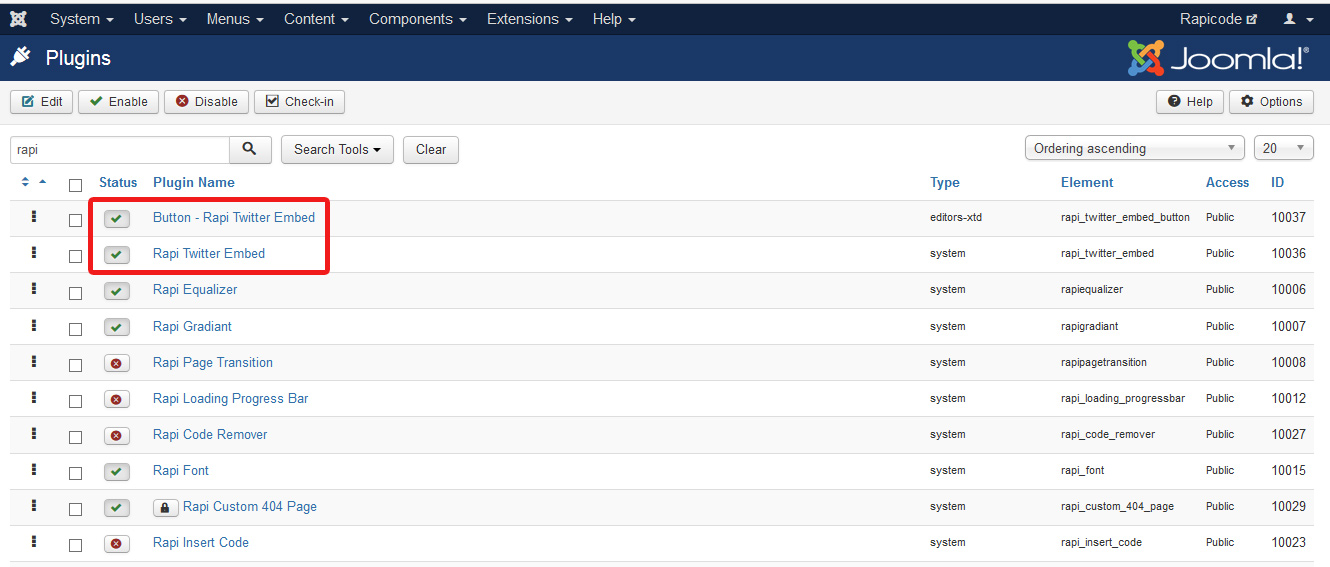Click drag handle of Rapi Code Remover row

[33, 434]
